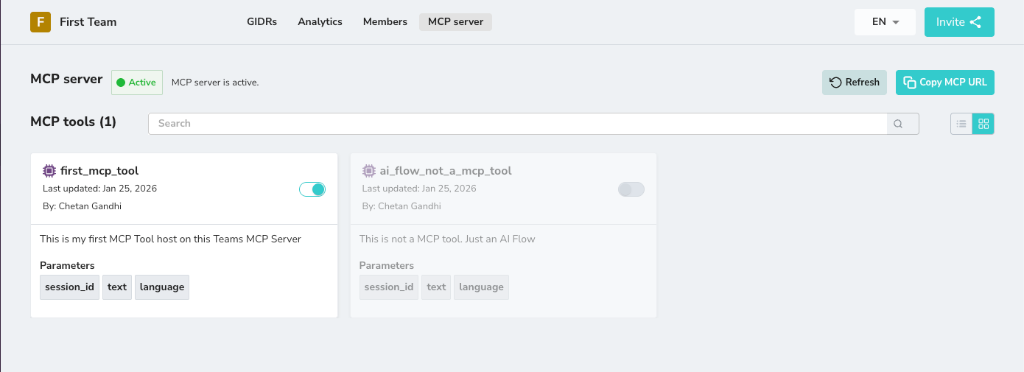1024x372 pixels.
Task: Refresh the MCP server status
Action: [854, 82]
